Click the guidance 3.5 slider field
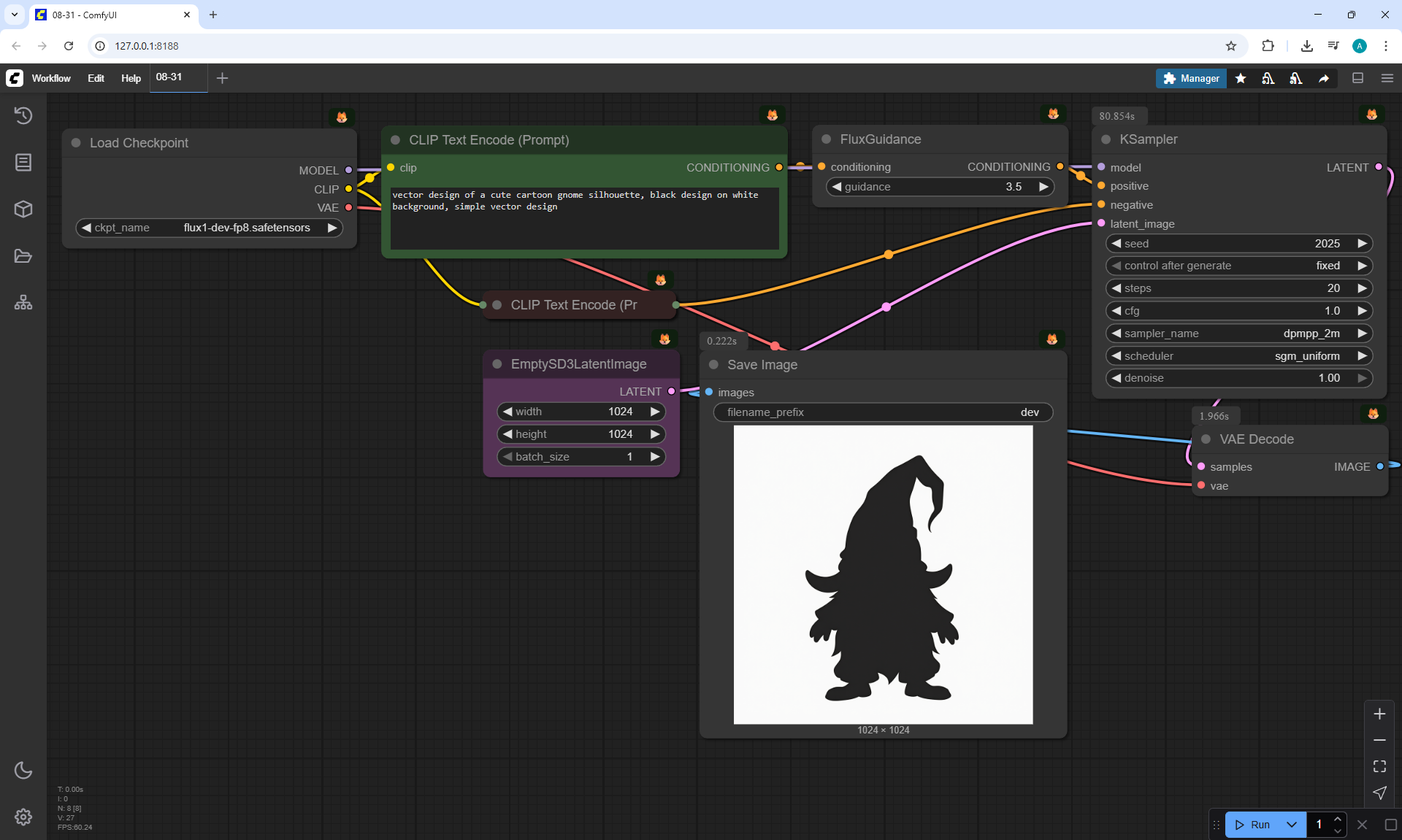The image size is (1402, 840). (940, 187)
